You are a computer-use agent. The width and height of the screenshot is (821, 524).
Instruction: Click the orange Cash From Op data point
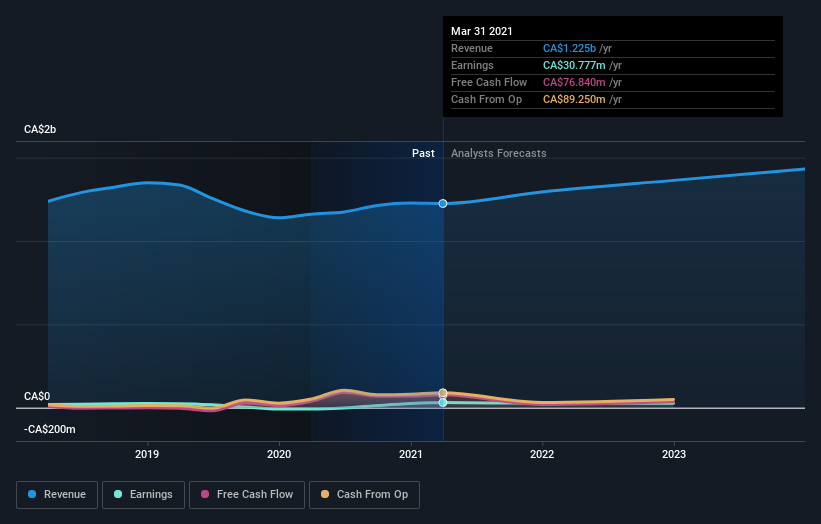pyautogui.click(x=443, y=393)
